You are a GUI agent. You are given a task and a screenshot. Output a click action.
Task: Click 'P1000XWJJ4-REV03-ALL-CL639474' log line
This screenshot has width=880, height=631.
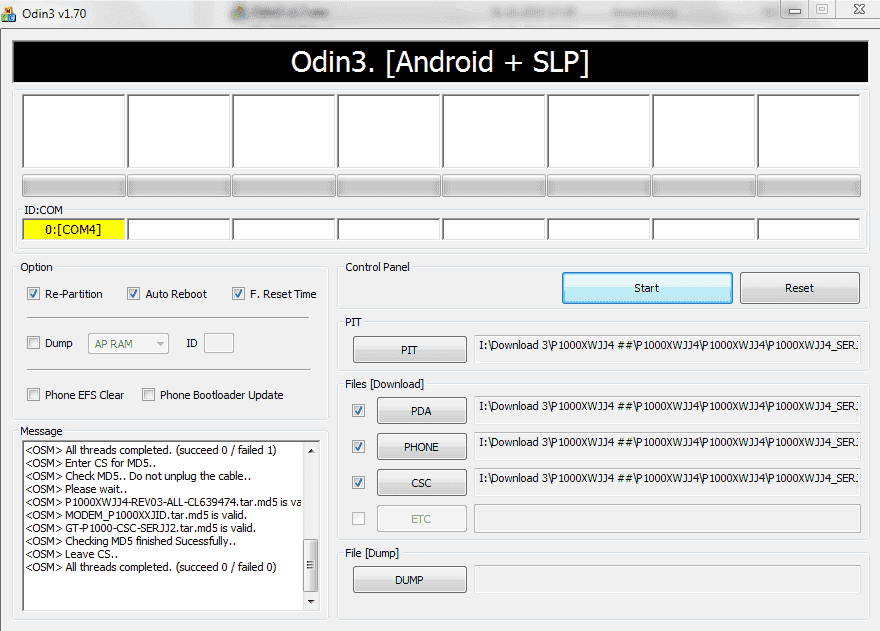coord(163,502)
